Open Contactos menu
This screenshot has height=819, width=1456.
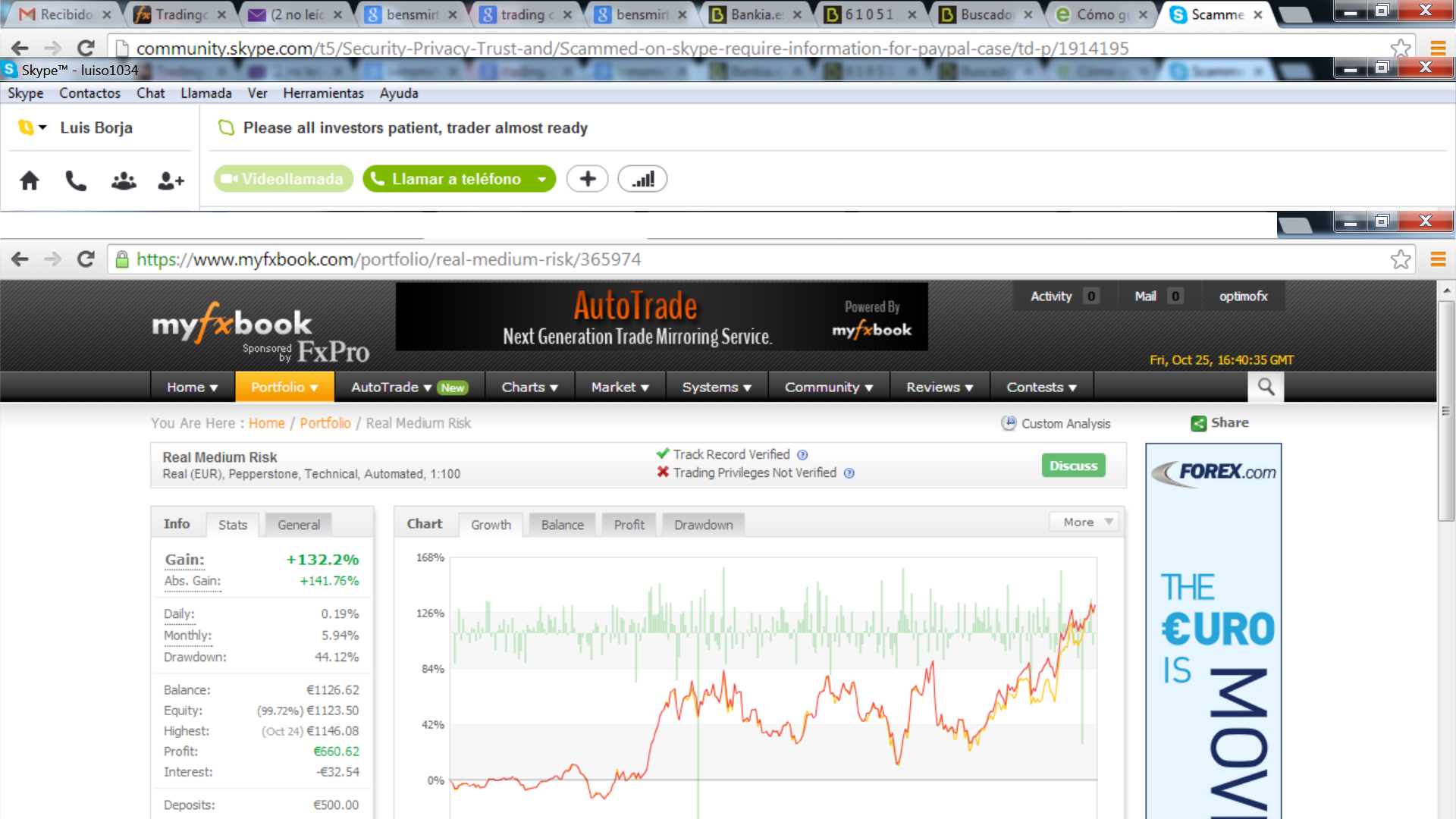coord(89,93)
